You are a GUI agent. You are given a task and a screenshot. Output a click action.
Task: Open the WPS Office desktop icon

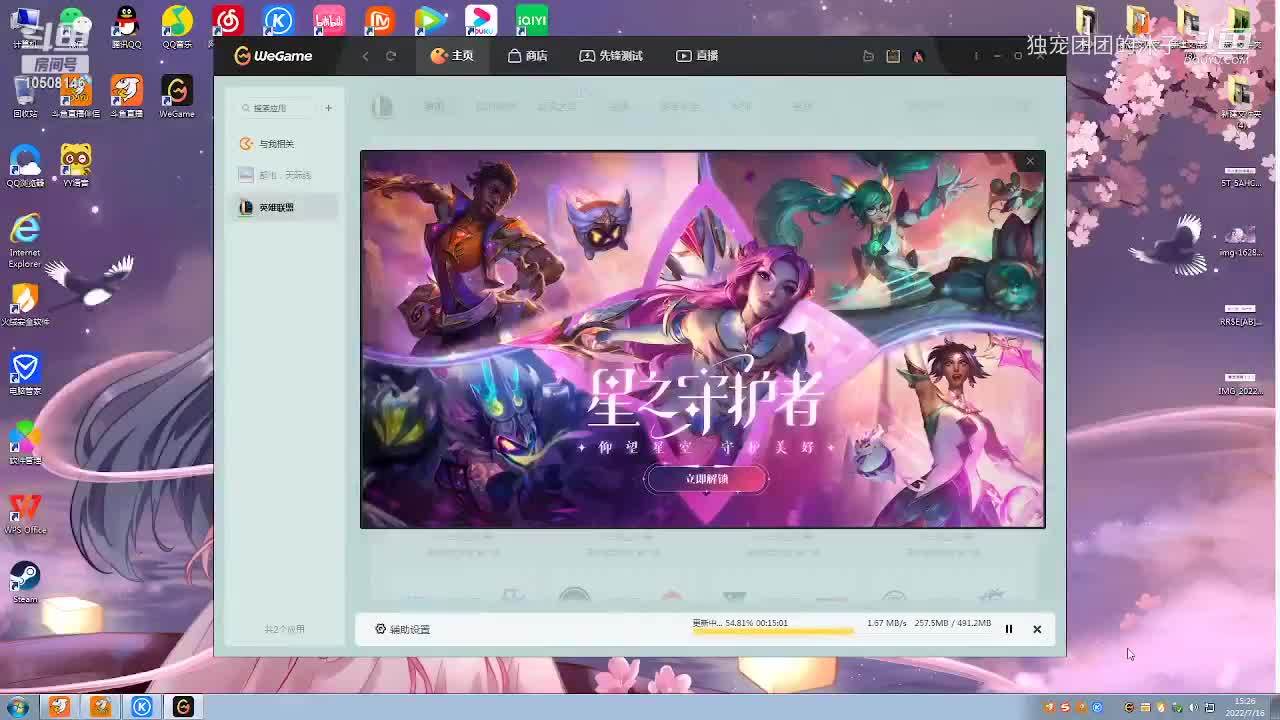(x=25, y=512)
